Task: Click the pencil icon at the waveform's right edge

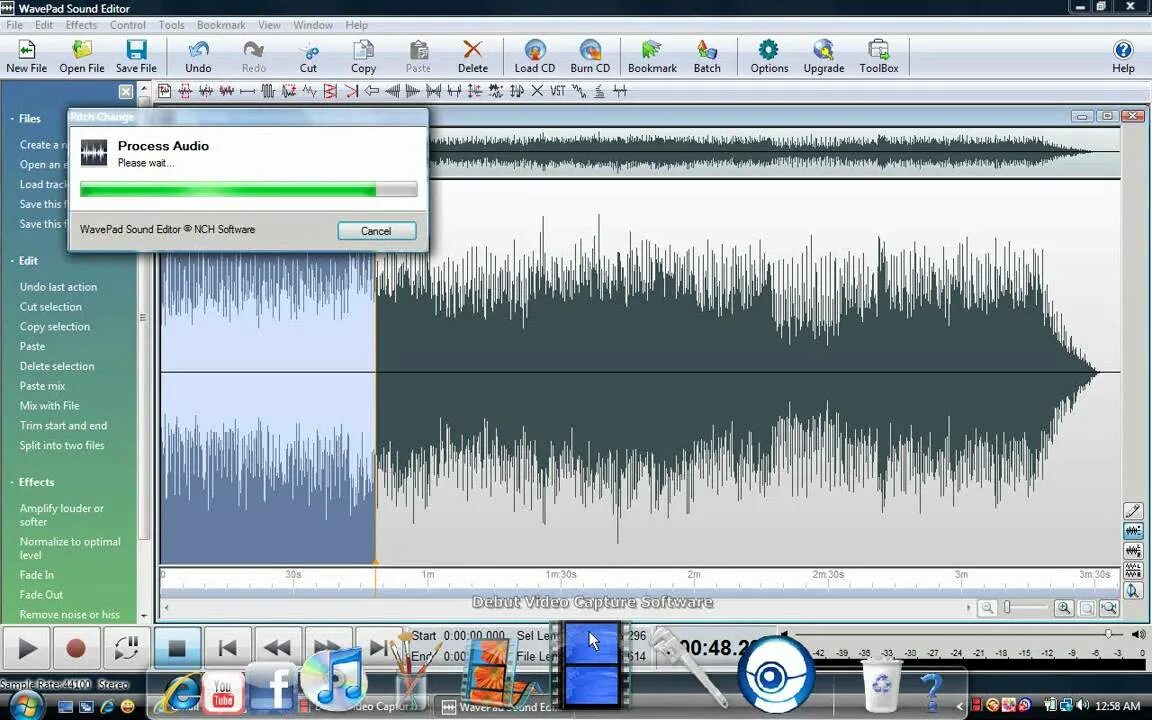Action: point(1133,511)
